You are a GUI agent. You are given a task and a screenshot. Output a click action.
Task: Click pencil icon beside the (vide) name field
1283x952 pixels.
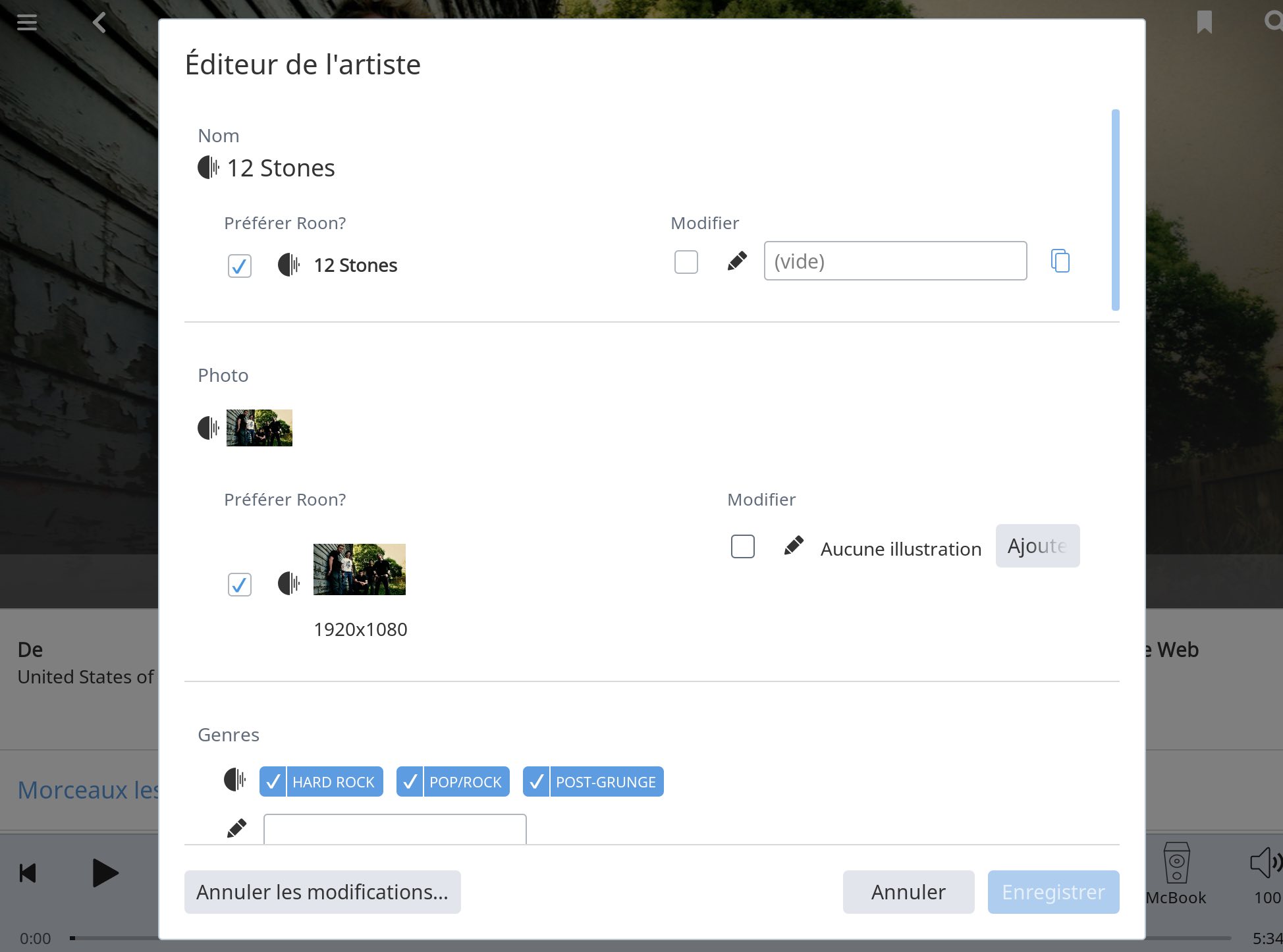tap(737, 261)
